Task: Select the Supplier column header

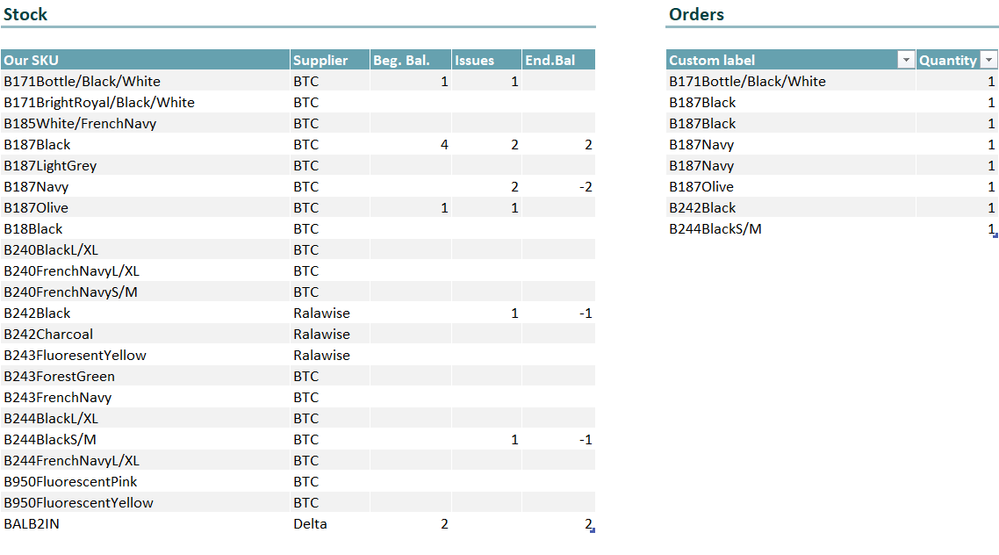Action: point(330,60)
